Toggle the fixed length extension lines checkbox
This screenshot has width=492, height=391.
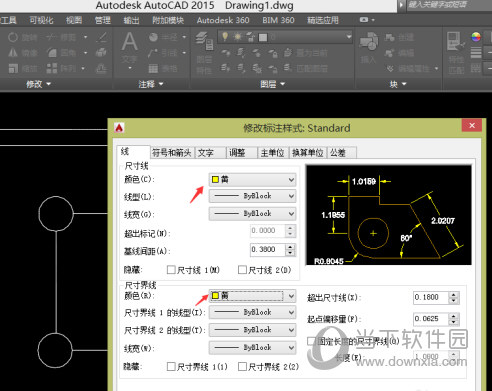point(311,341)
